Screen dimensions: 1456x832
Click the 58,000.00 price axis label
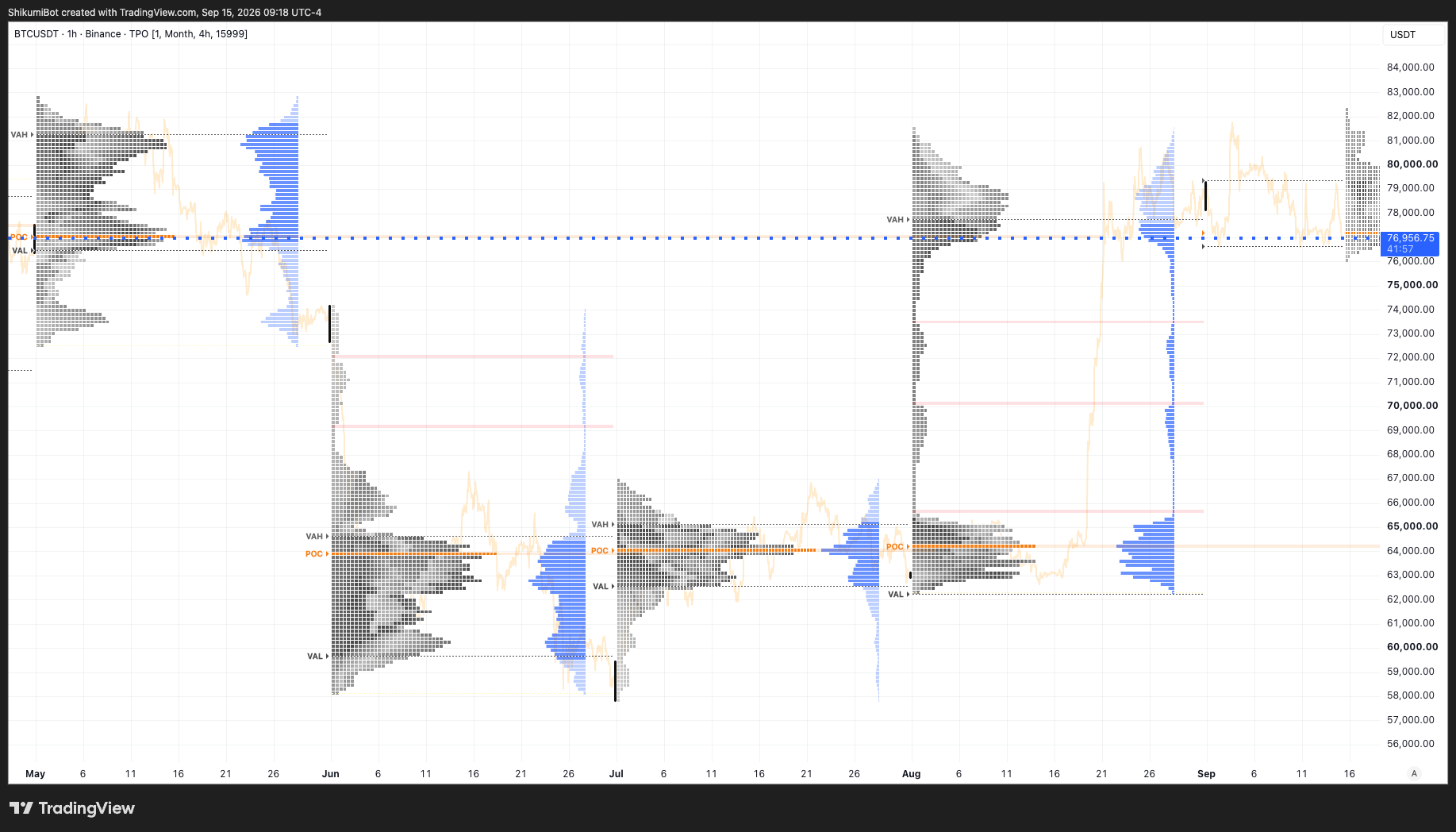point(1411,695)
